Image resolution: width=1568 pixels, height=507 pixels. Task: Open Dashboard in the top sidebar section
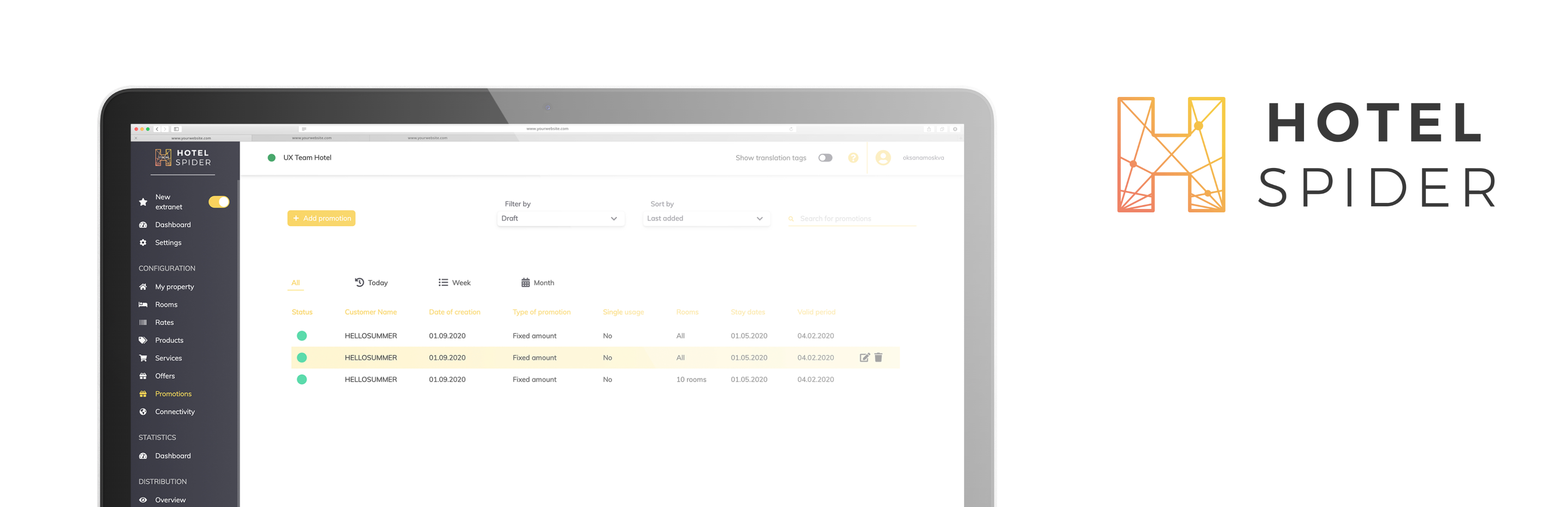173,224
